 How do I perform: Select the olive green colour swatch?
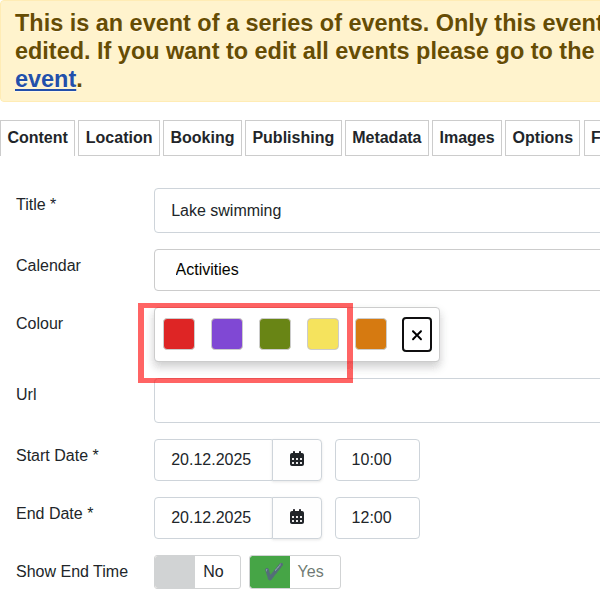(275, 334)
